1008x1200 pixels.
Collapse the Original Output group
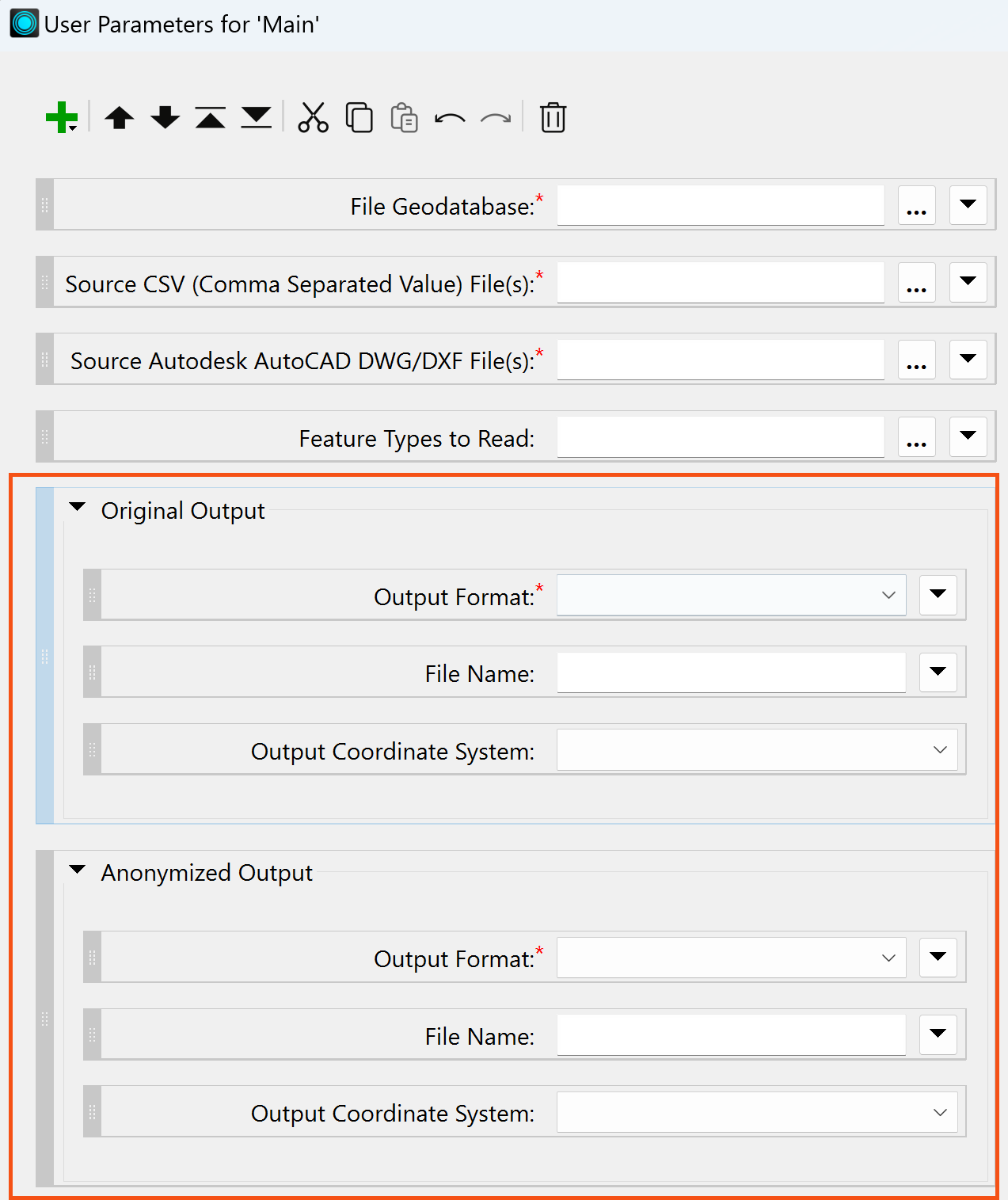point(77,508)
